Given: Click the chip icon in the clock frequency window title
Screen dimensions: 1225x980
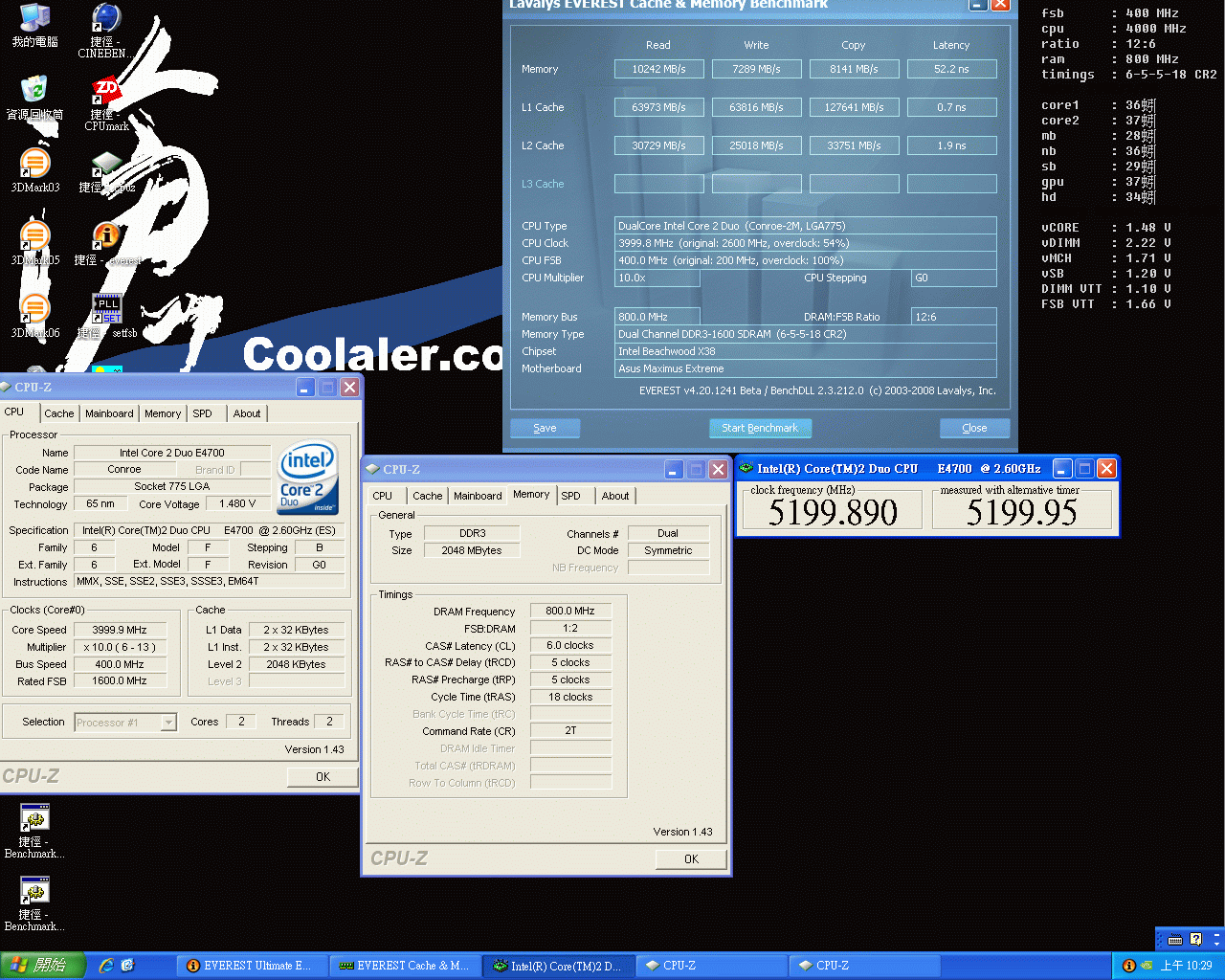Looking at the screenshot, I should 746,468.
